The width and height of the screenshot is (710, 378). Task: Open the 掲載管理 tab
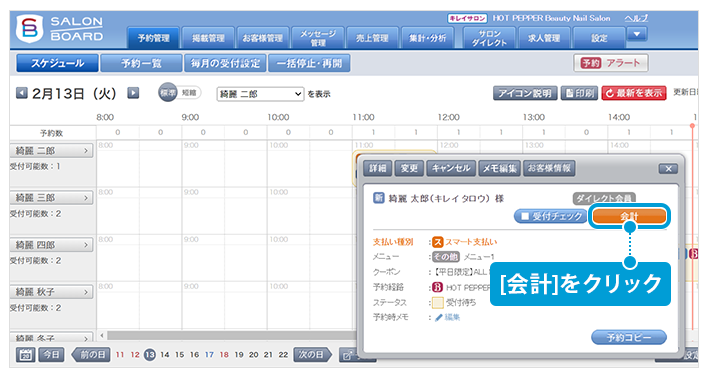click(208, 38)
